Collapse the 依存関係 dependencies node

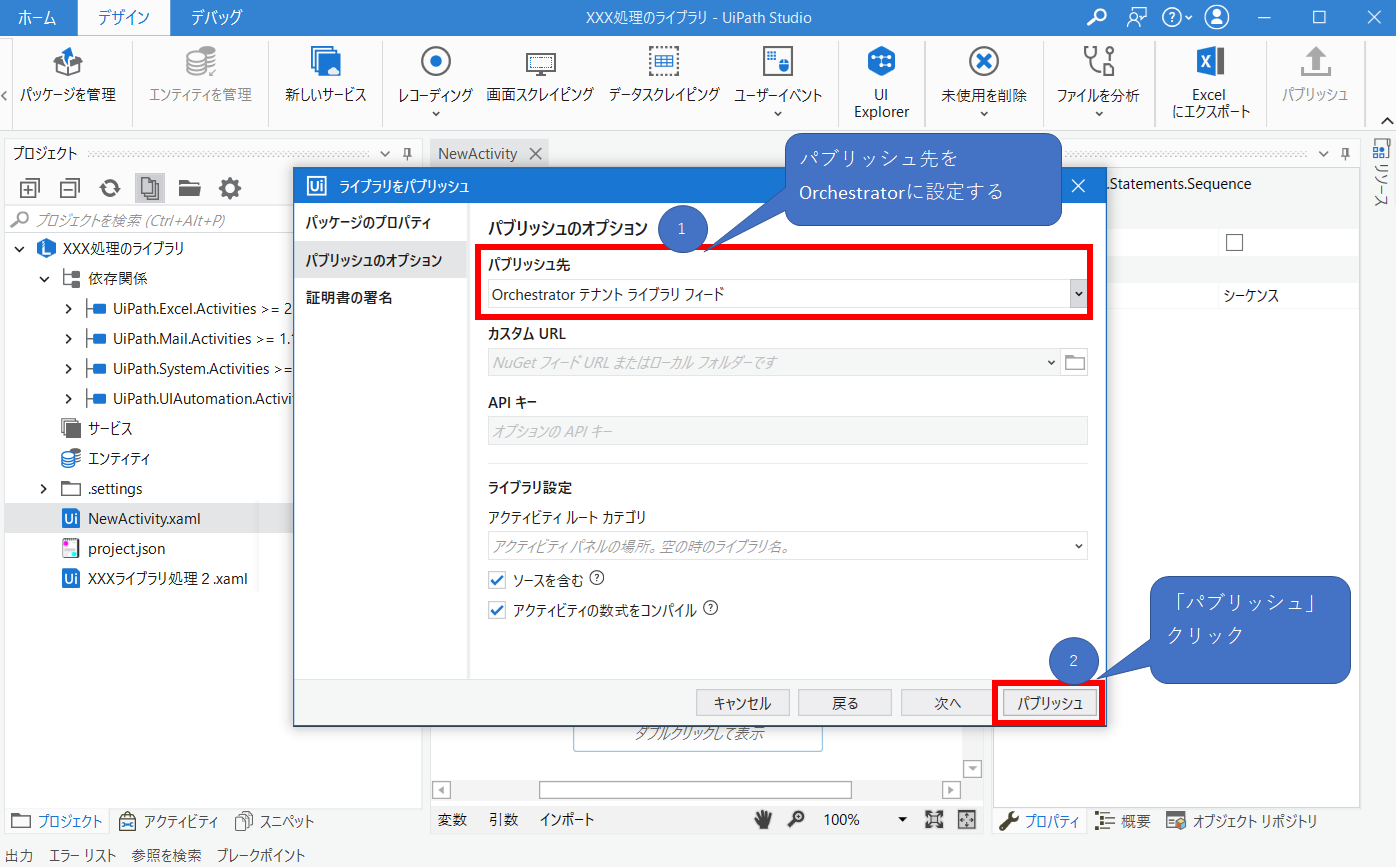click(44, 278)
